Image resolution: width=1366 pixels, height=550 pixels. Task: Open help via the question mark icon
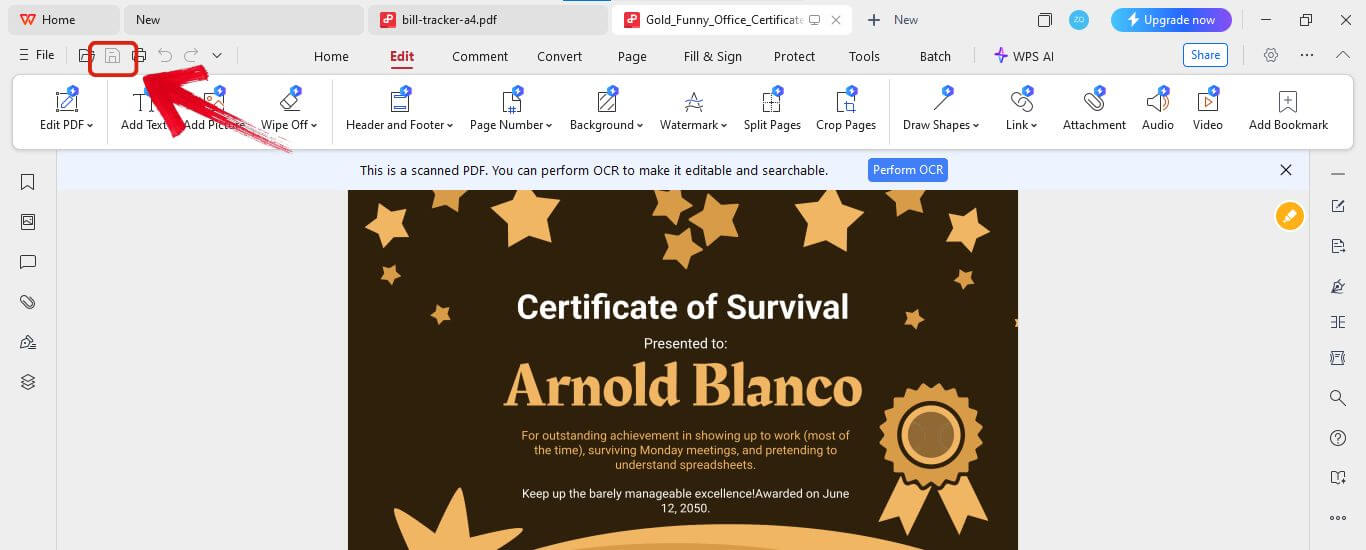[1338, 438]
